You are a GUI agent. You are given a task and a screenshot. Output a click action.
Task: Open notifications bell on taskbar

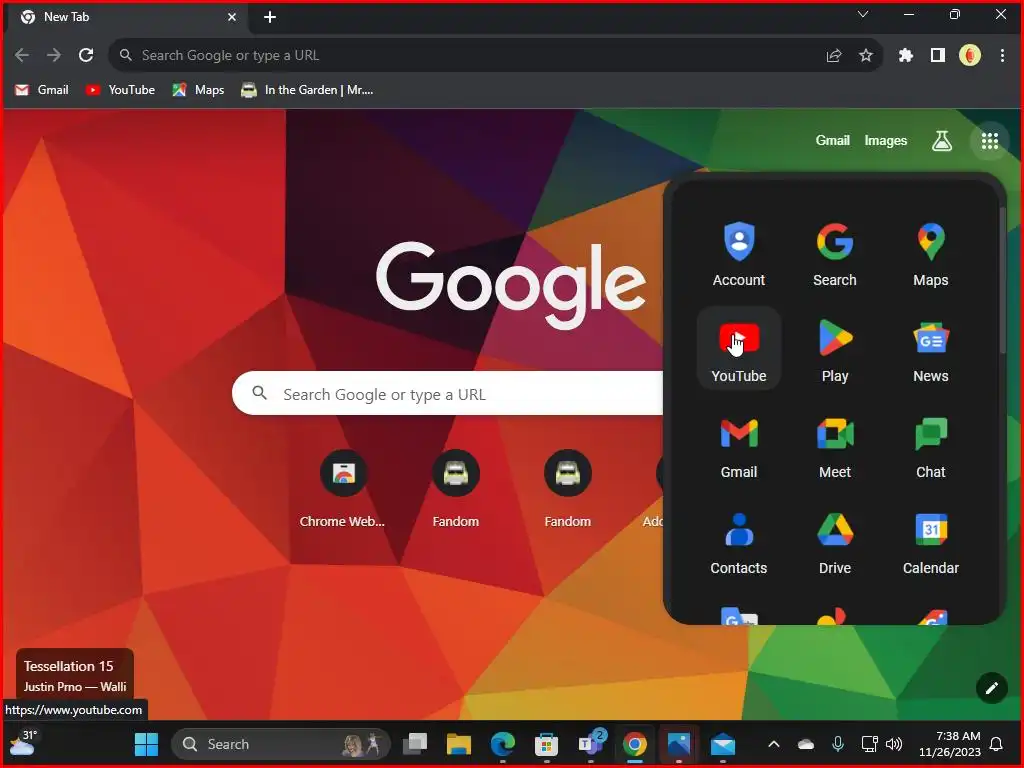pyautogui.click(x=996, y=744)
